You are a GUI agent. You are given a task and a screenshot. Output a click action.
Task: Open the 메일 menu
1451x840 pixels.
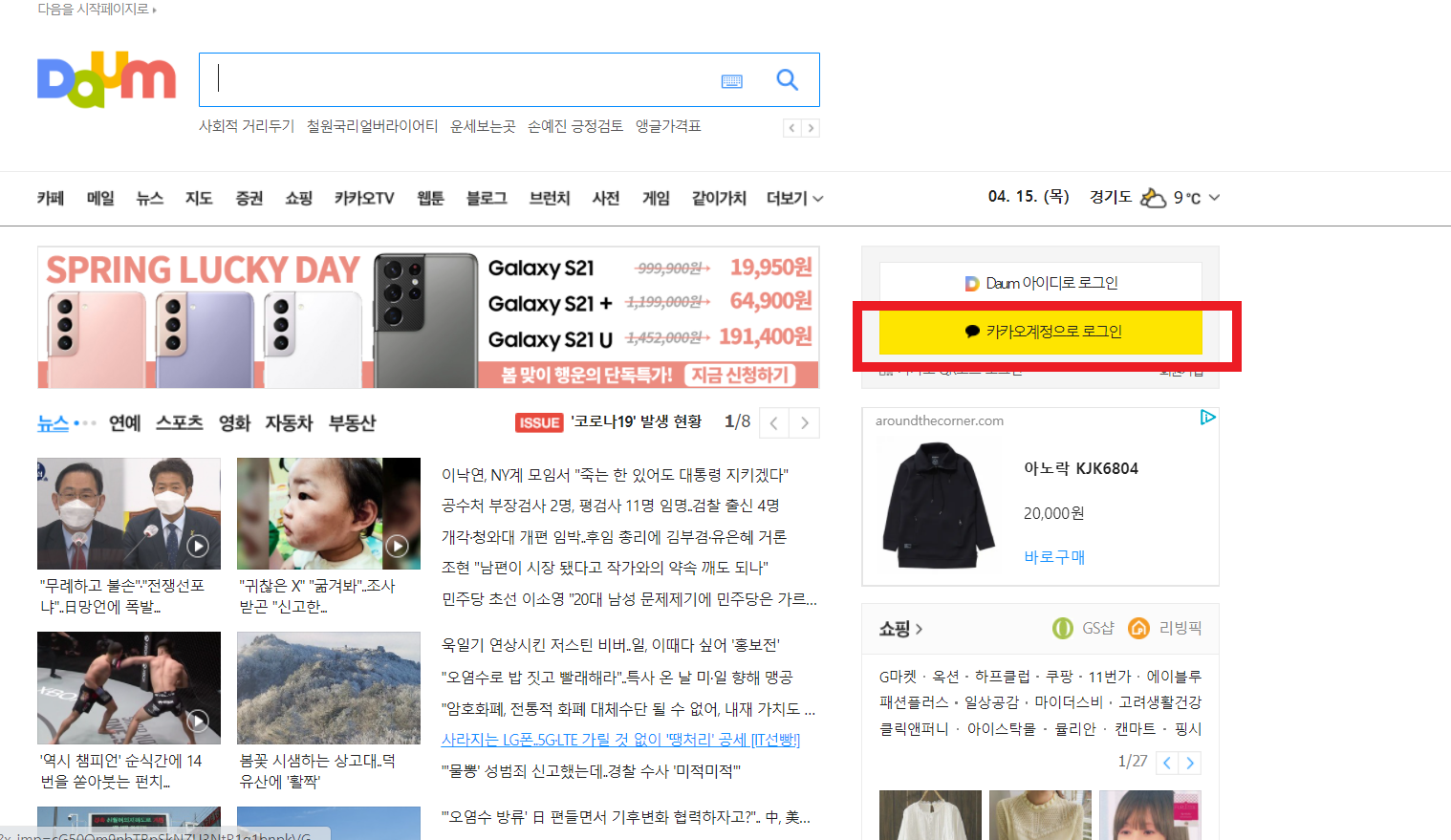point(100,198)
